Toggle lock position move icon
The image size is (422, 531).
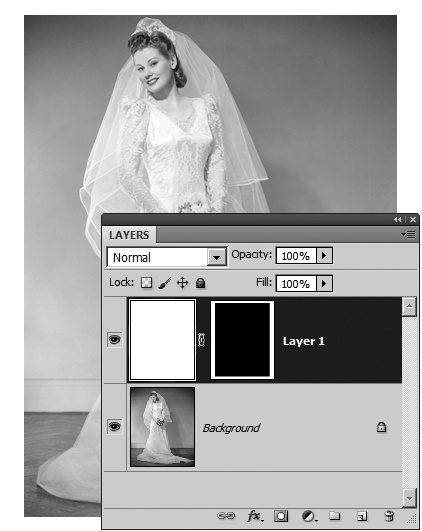183,283
